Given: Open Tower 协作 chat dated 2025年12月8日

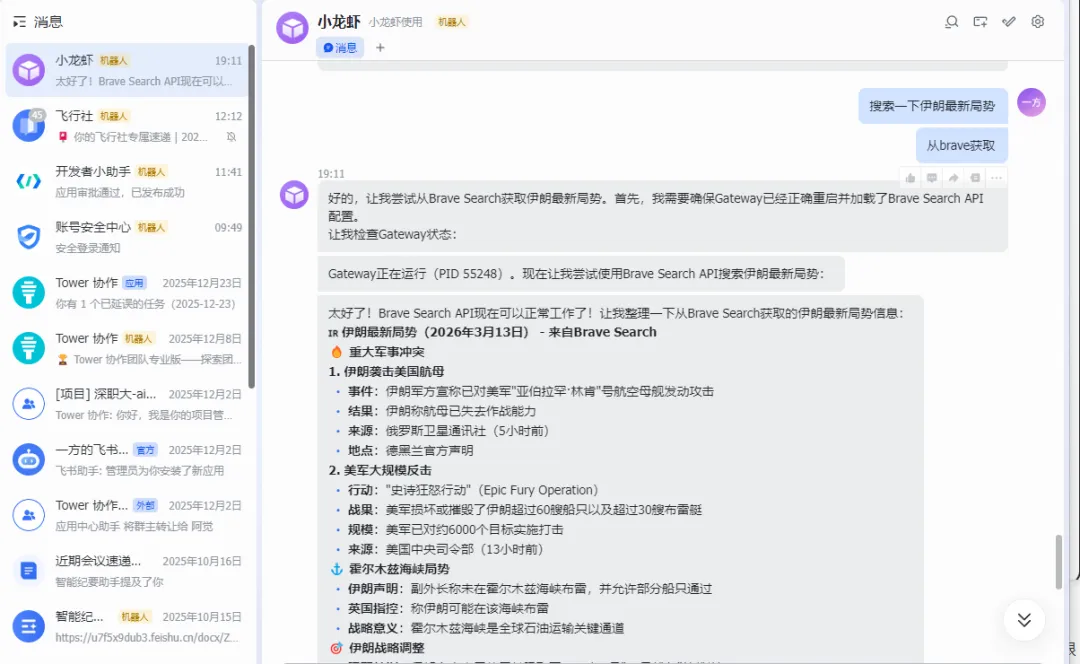Looking at the screenshot, I should coord(127,349).
